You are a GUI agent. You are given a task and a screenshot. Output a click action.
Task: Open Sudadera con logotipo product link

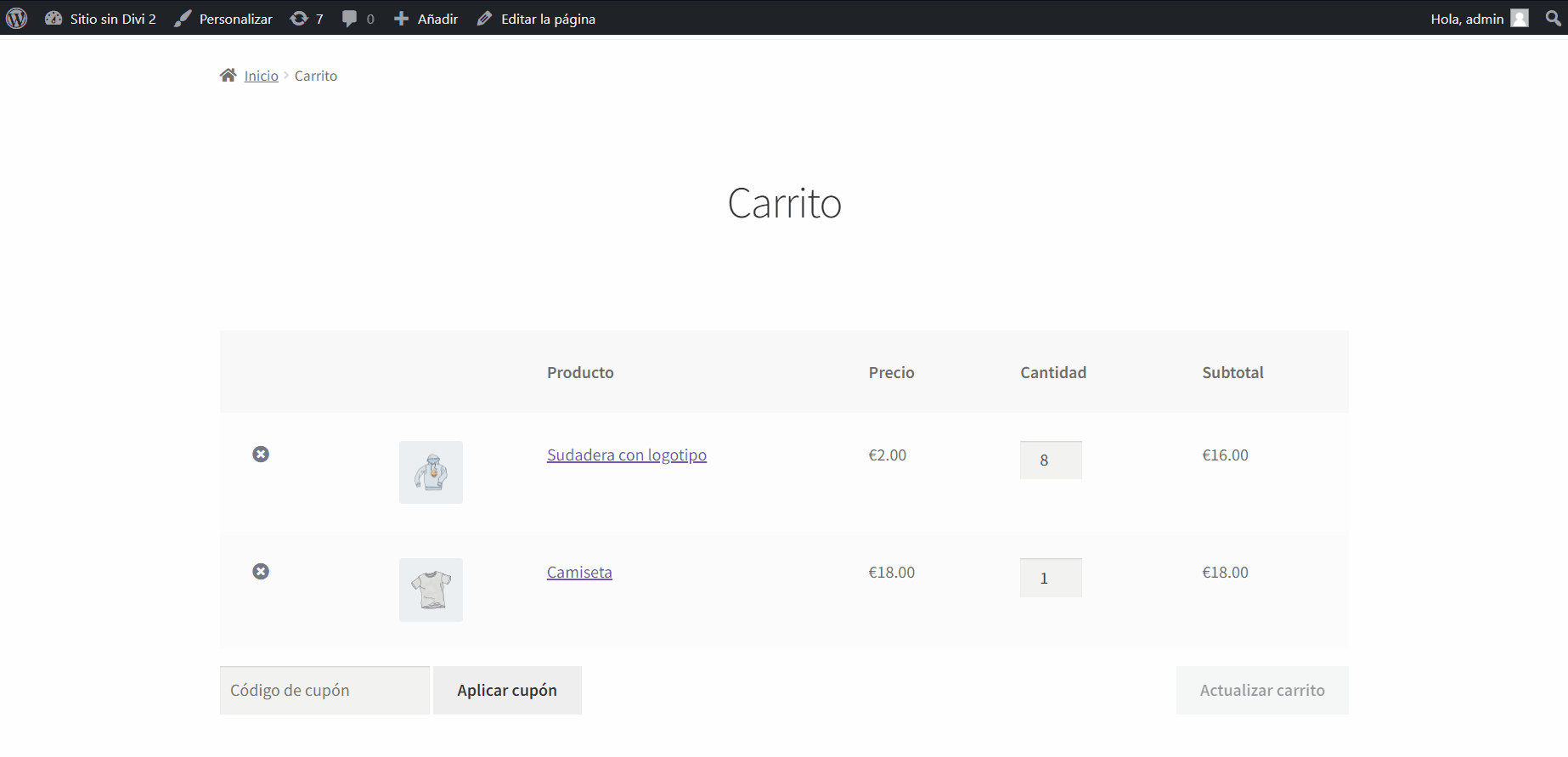click(626, 455)
